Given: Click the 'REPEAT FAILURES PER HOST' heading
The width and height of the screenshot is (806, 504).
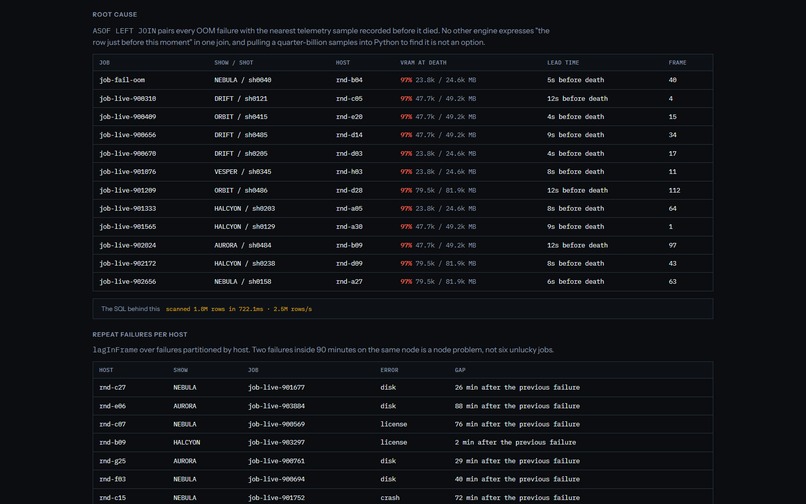Looking at the screenshot, I should coord(140,334).
